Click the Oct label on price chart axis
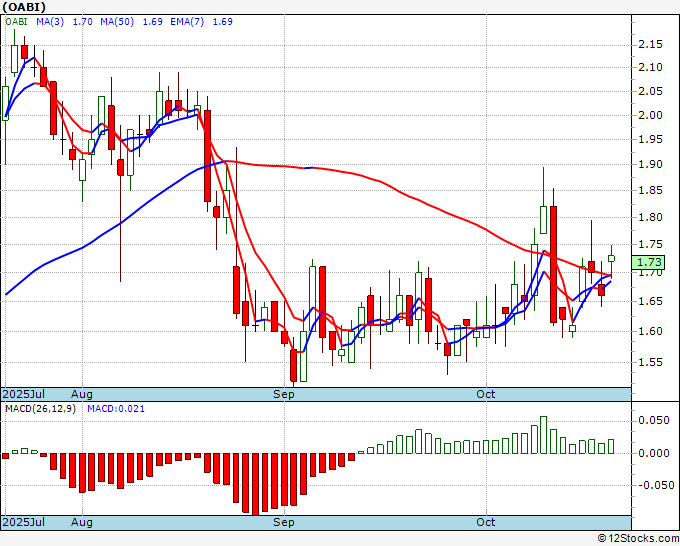The width and height of the screenshot is (680, 546). click(x=485, y=394)
